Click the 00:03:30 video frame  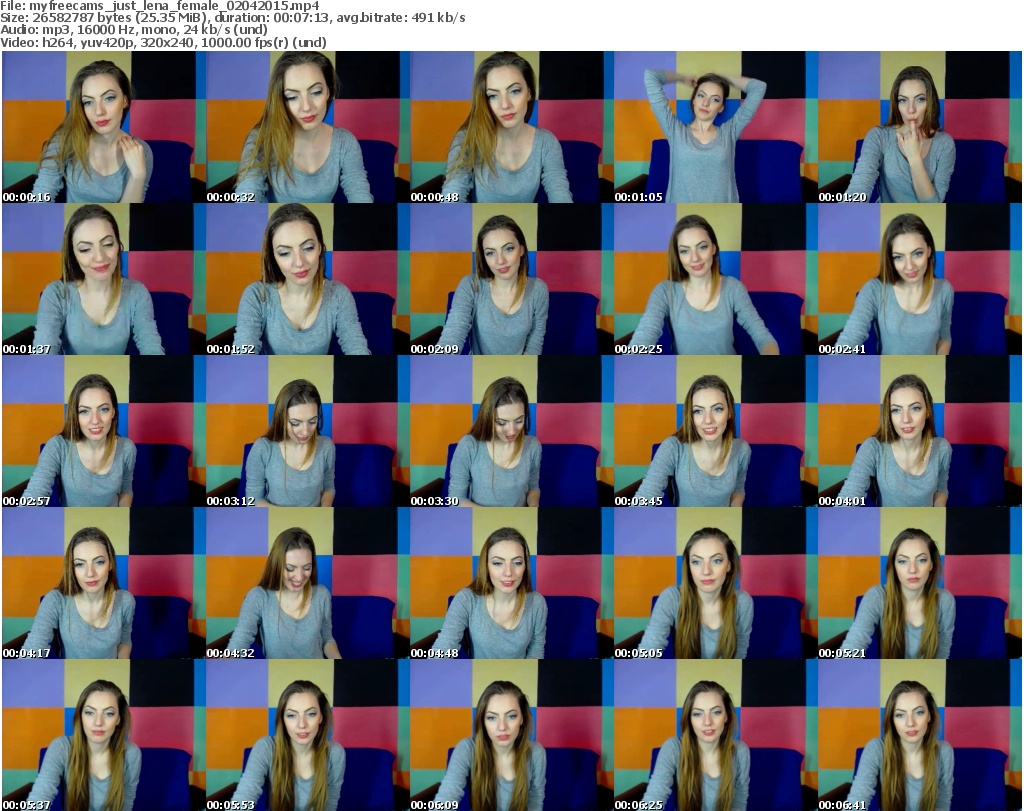pos(511,432)
